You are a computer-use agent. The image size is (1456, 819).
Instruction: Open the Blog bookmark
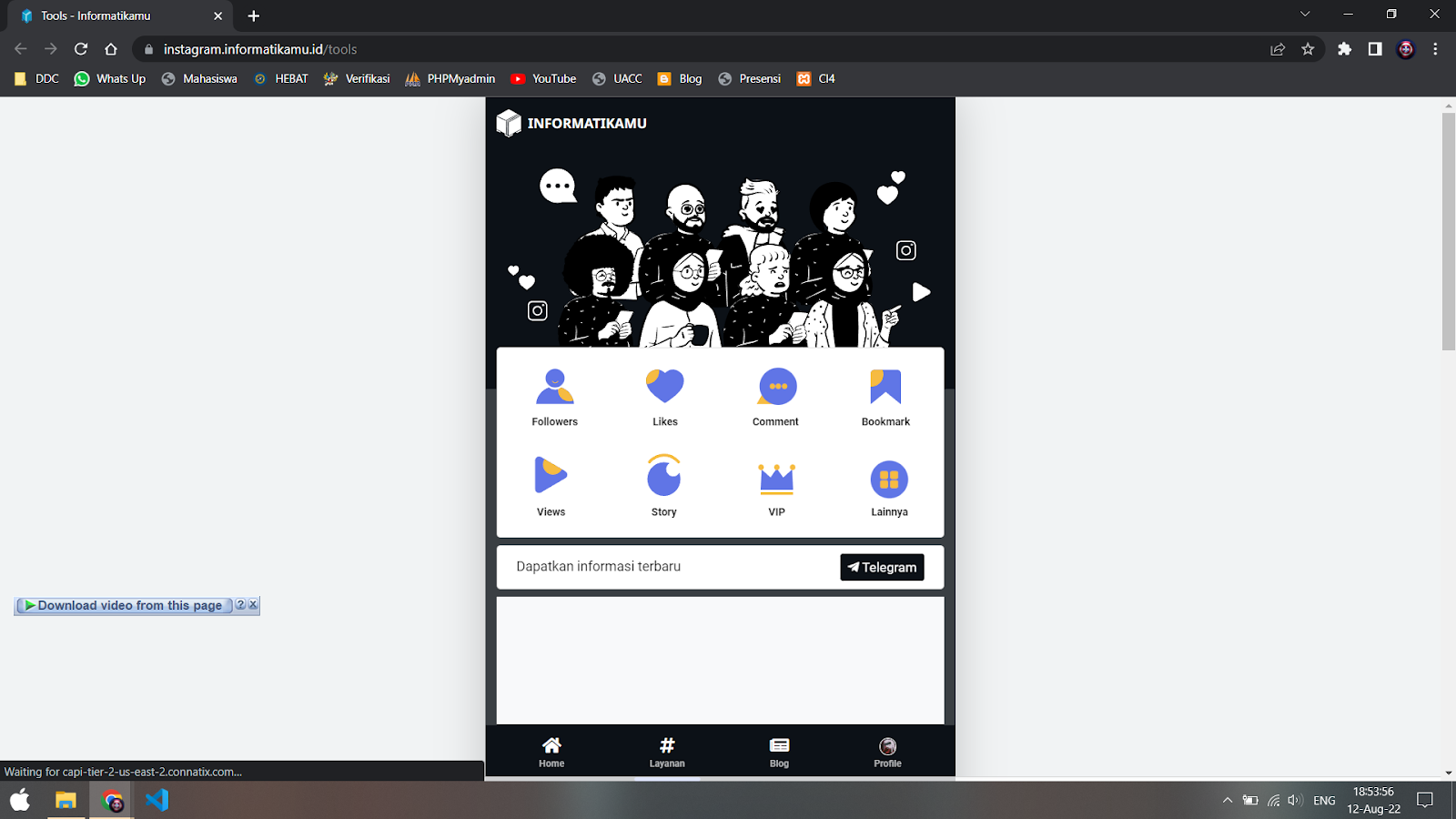[680, 79]
